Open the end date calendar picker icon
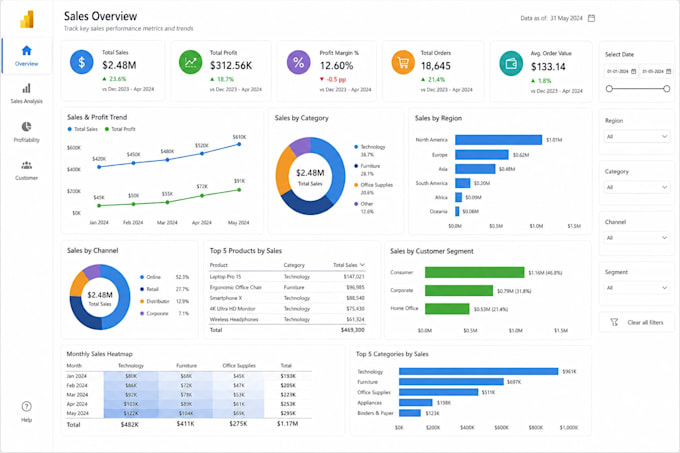680x453 pixels. [x=668, y=72]
